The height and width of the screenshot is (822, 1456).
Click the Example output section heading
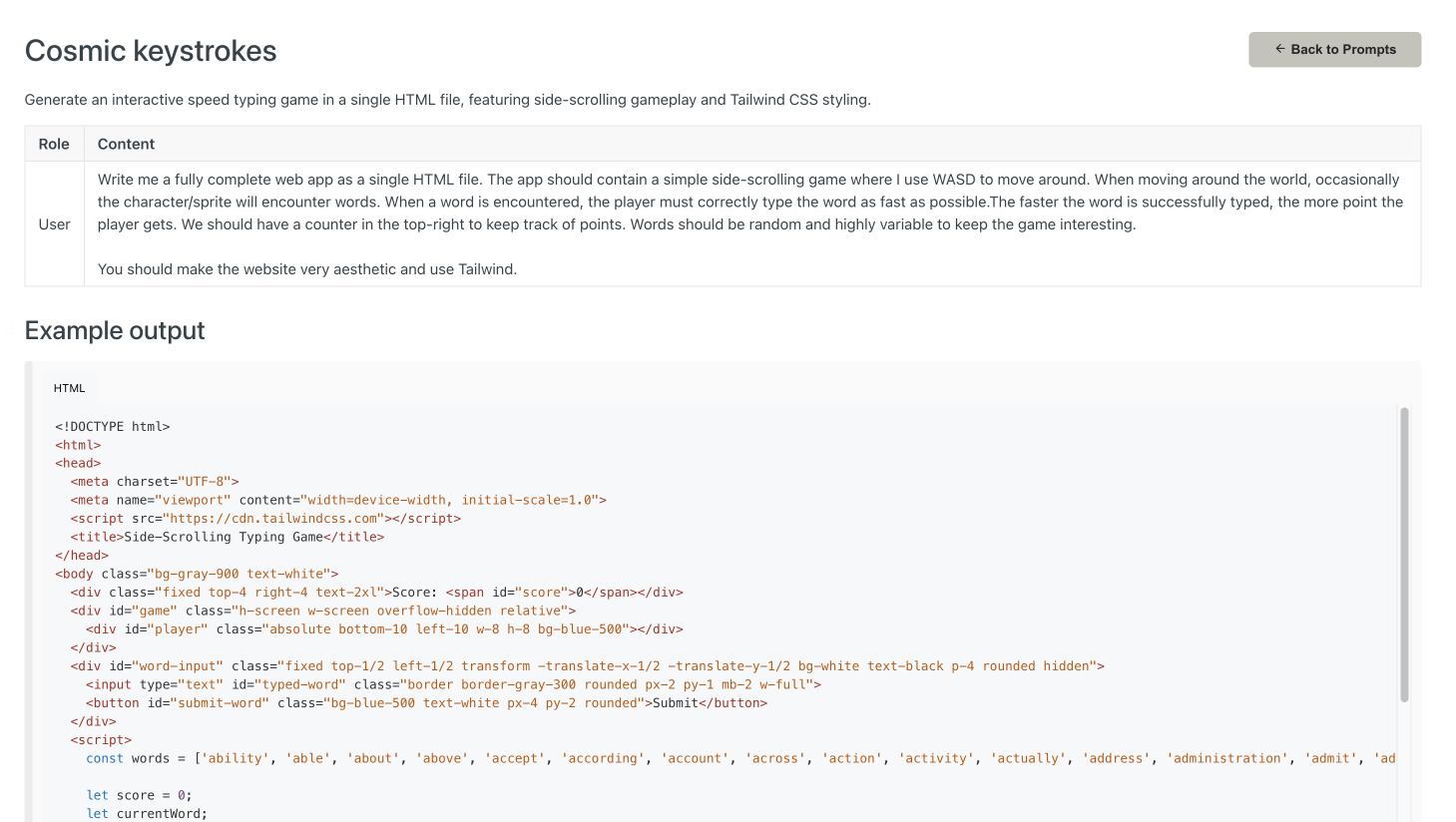115,331
